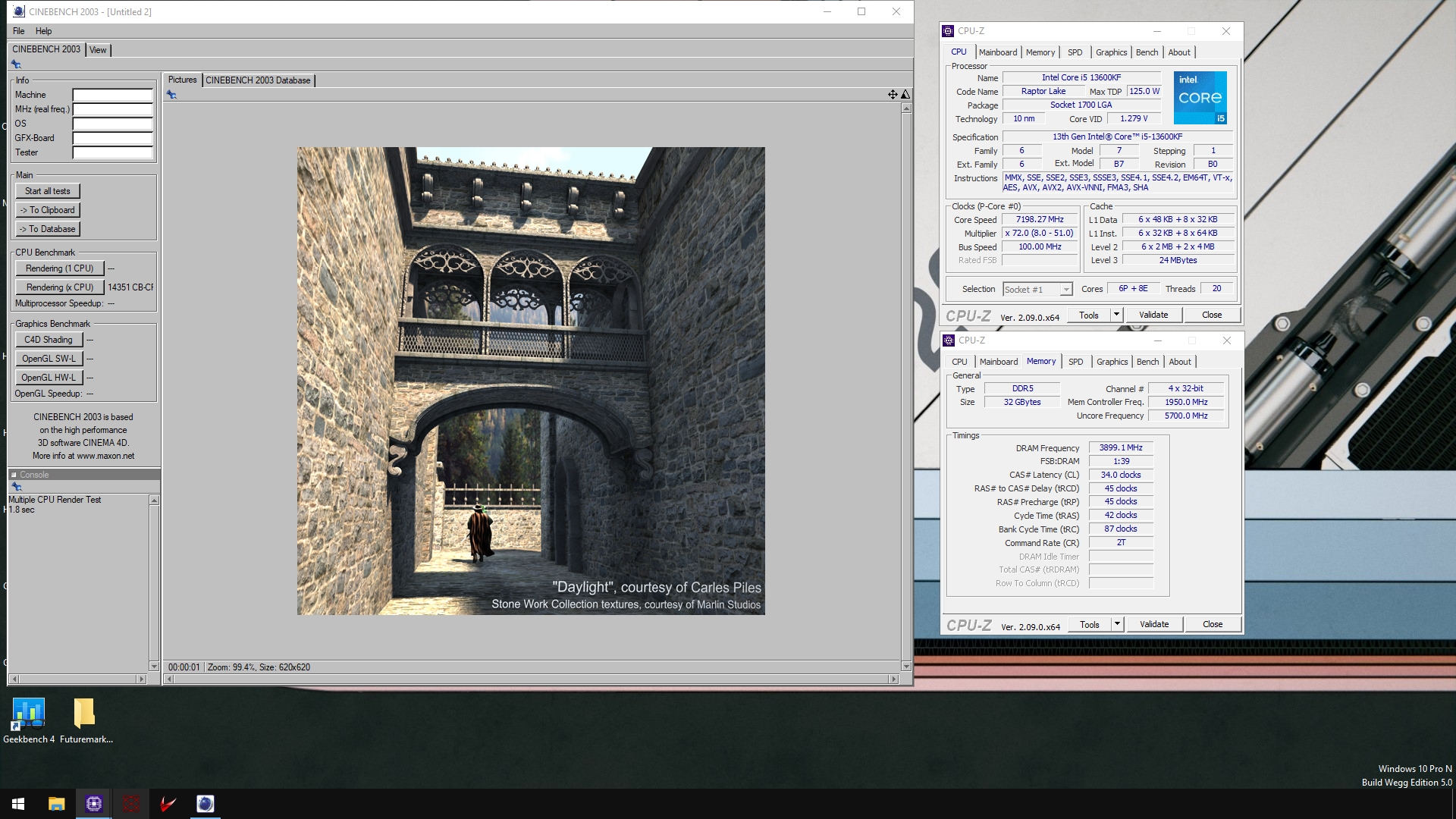Image resolution: width=1456 pixels, height=819 pixels.
Task: Click the Daylight rendered image
Action: point(531,381)
